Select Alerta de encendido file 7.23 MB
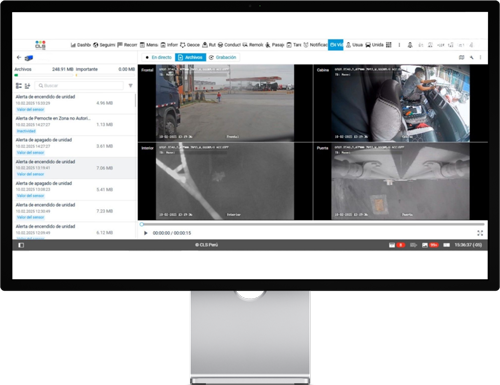 pyautogui.click(x=74, y=211)
